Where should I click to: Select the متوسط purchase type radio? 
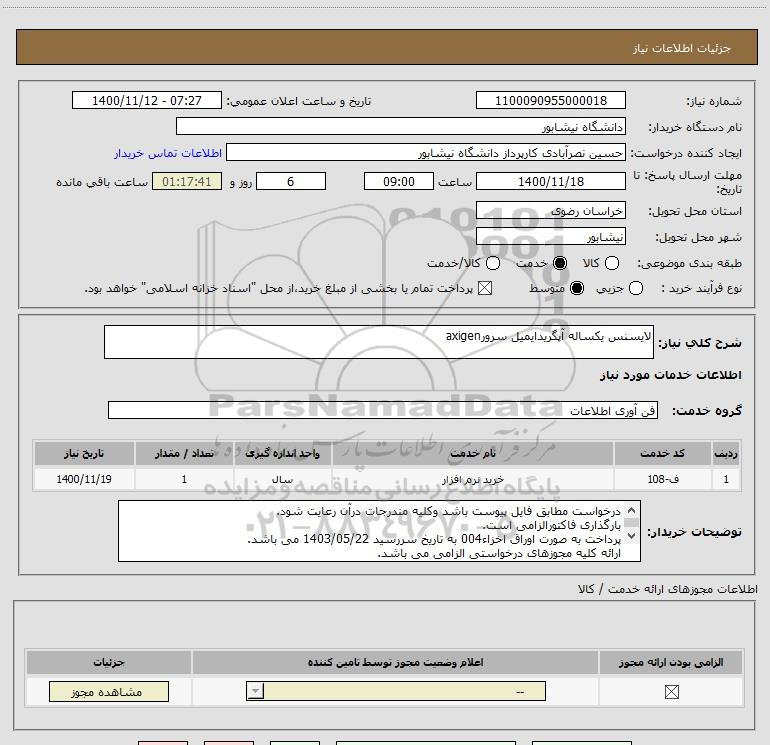(577, 288)
